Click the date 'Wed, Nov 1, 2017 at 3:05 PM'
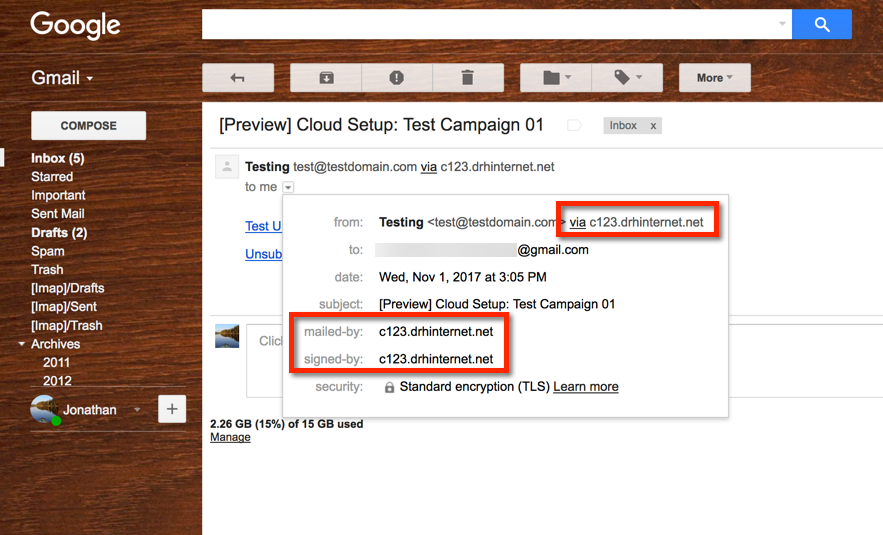Image resolution: width=883 pixels, height=535 pixels. click(x=462, y=277)
